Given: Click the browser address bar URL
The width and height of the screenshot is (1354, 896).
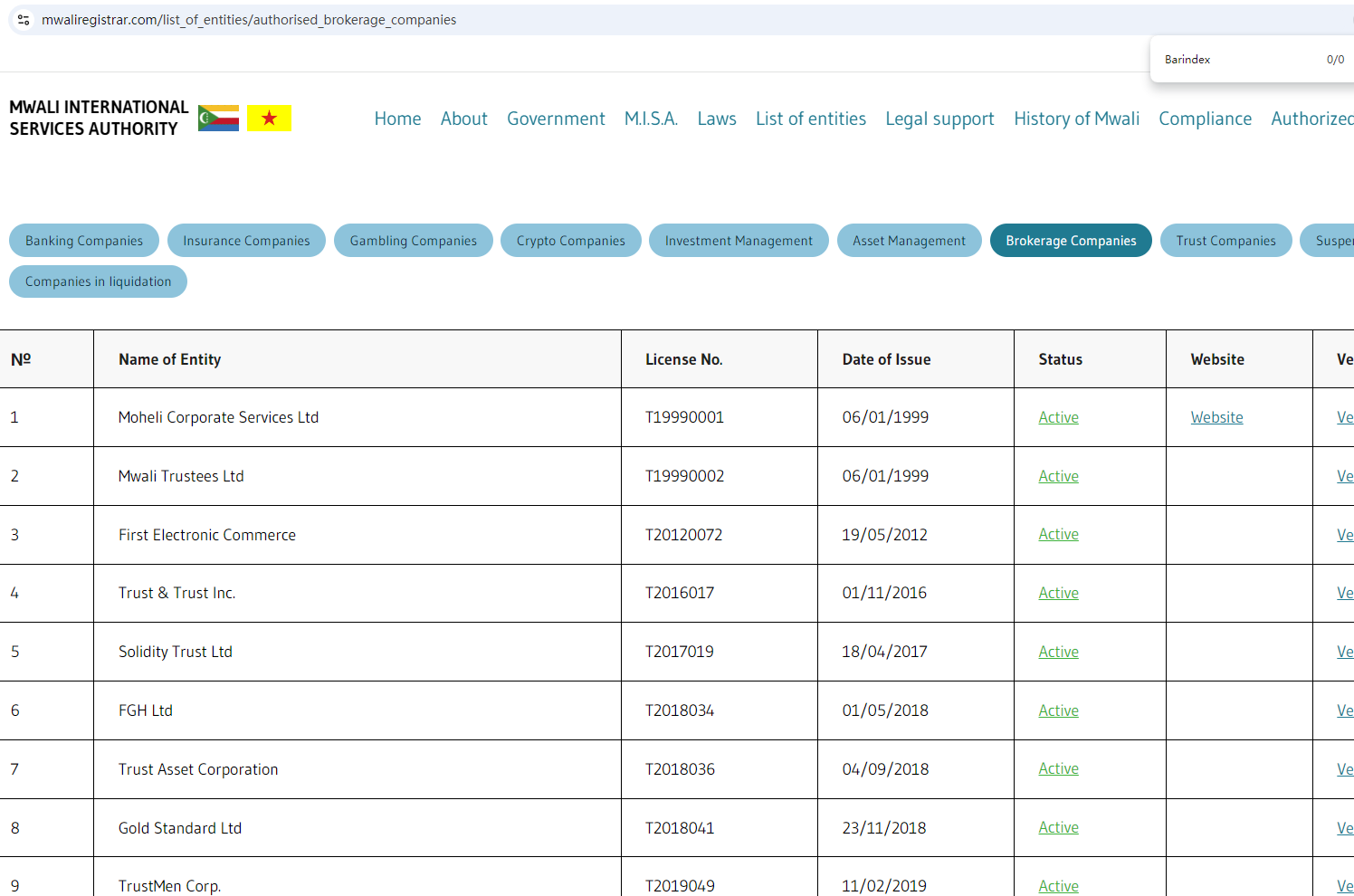Looking at the screenshot, I should (x=249, y=20).
